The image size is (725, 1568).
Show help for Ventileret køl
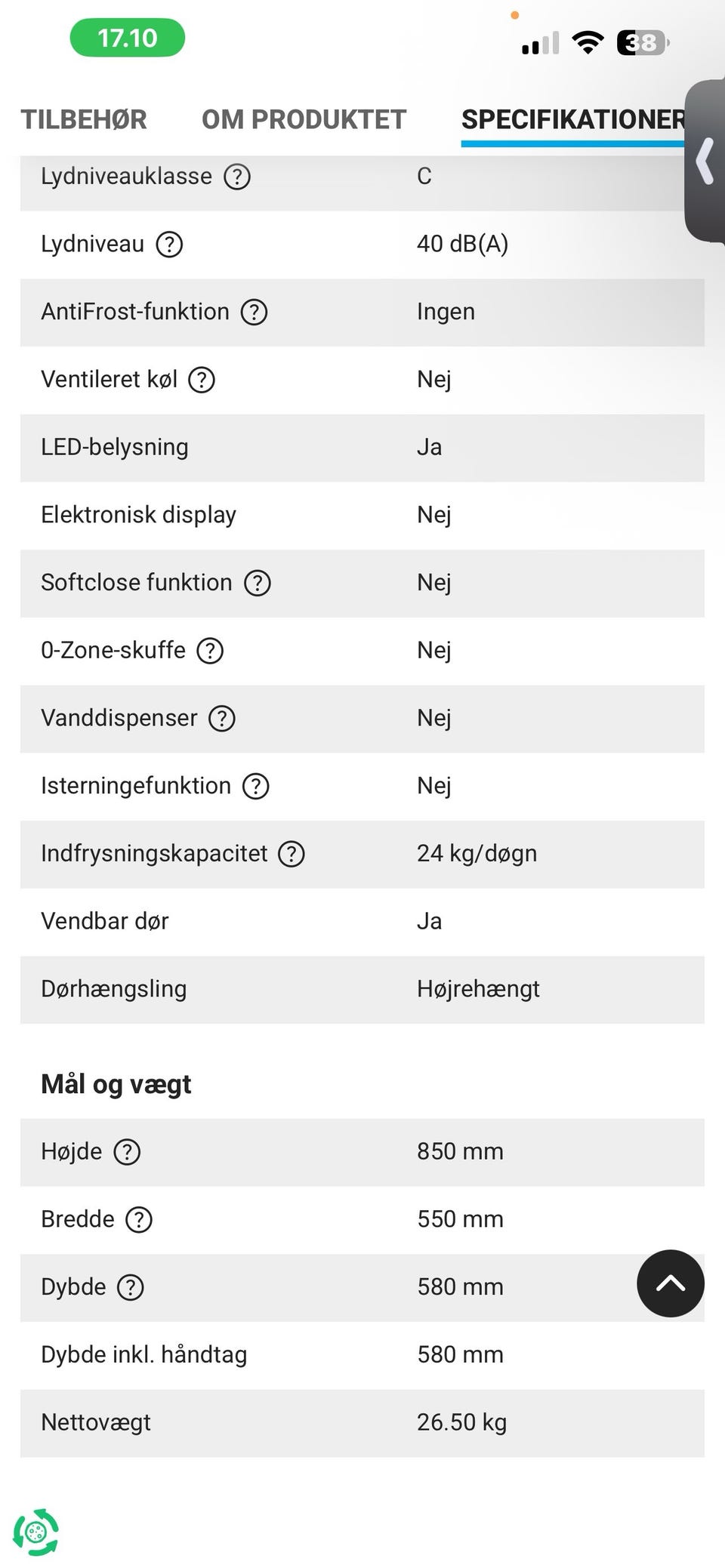tap(202, 380)
